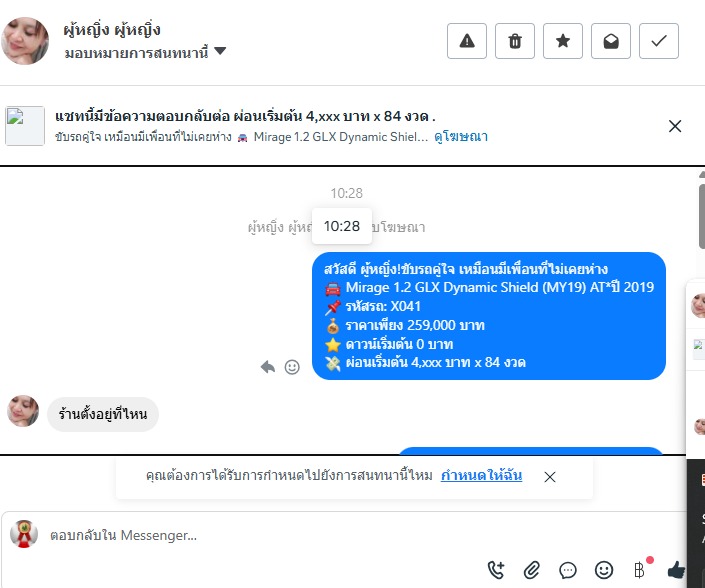Open the baht payment request icon
Screen dimensions: 705x588
(x=640, y=570)
